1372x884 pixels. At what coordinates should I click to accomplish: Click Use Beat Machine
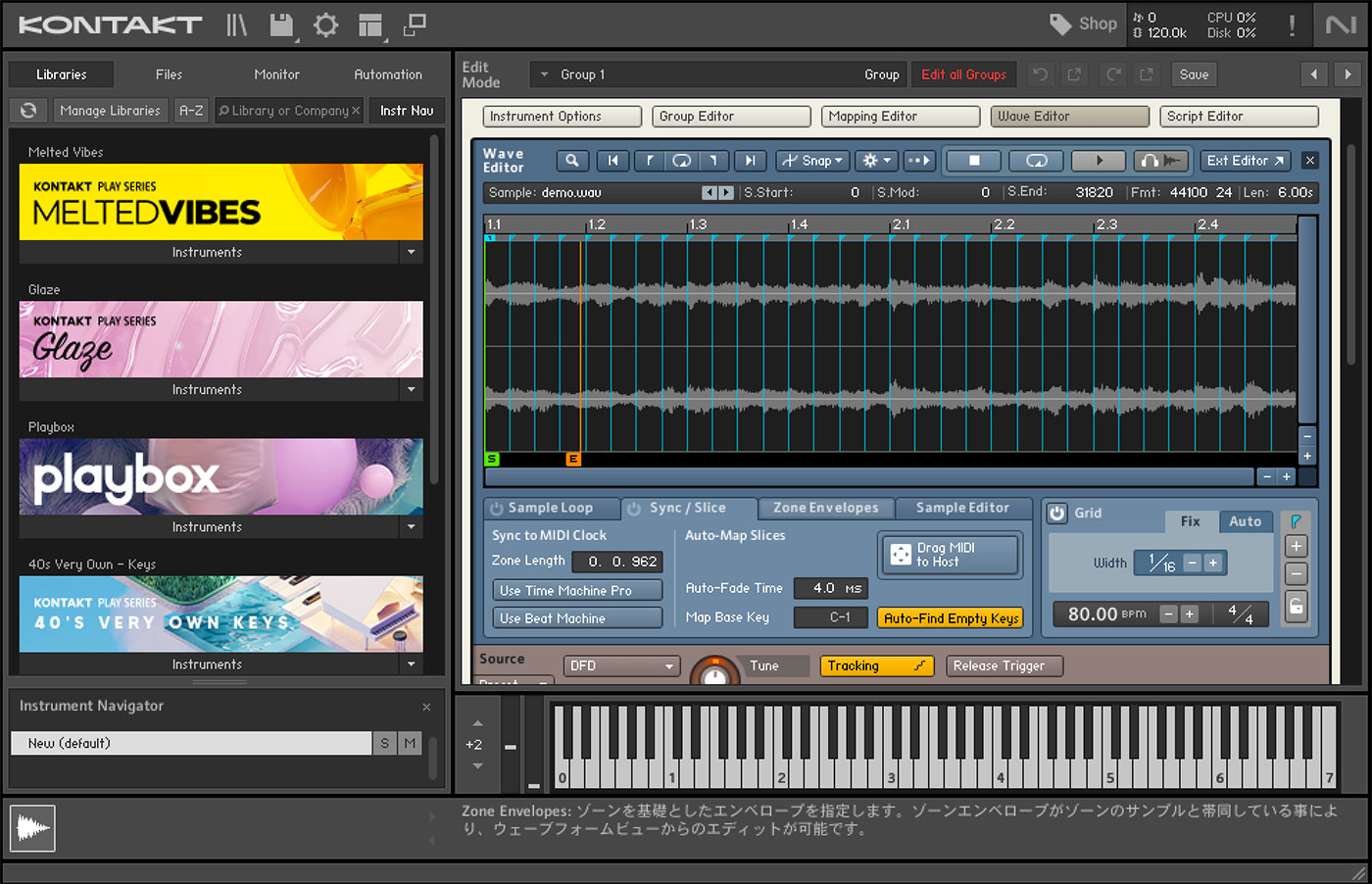pos(577,618)
